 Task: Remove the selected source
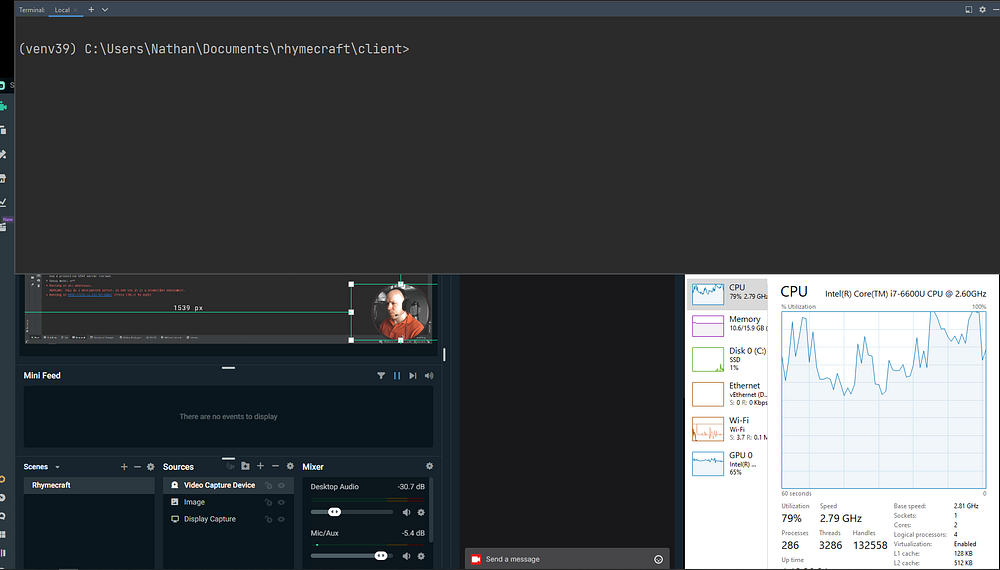pos(276,466)
